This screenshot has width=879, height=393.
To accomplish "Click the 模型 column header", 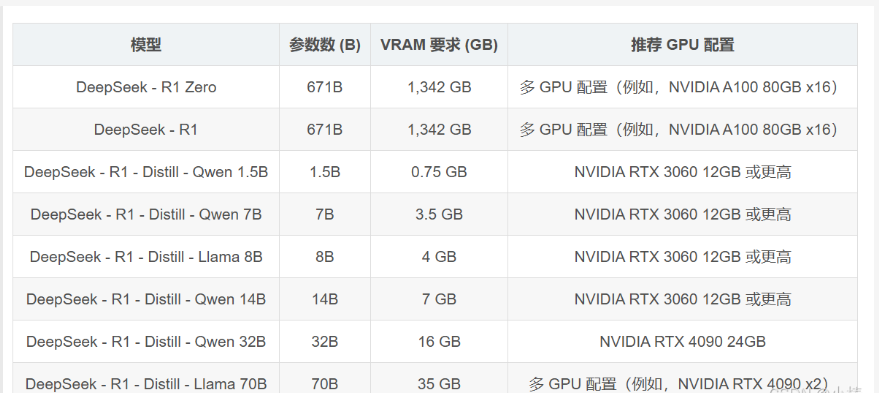I will pos(146,45).
